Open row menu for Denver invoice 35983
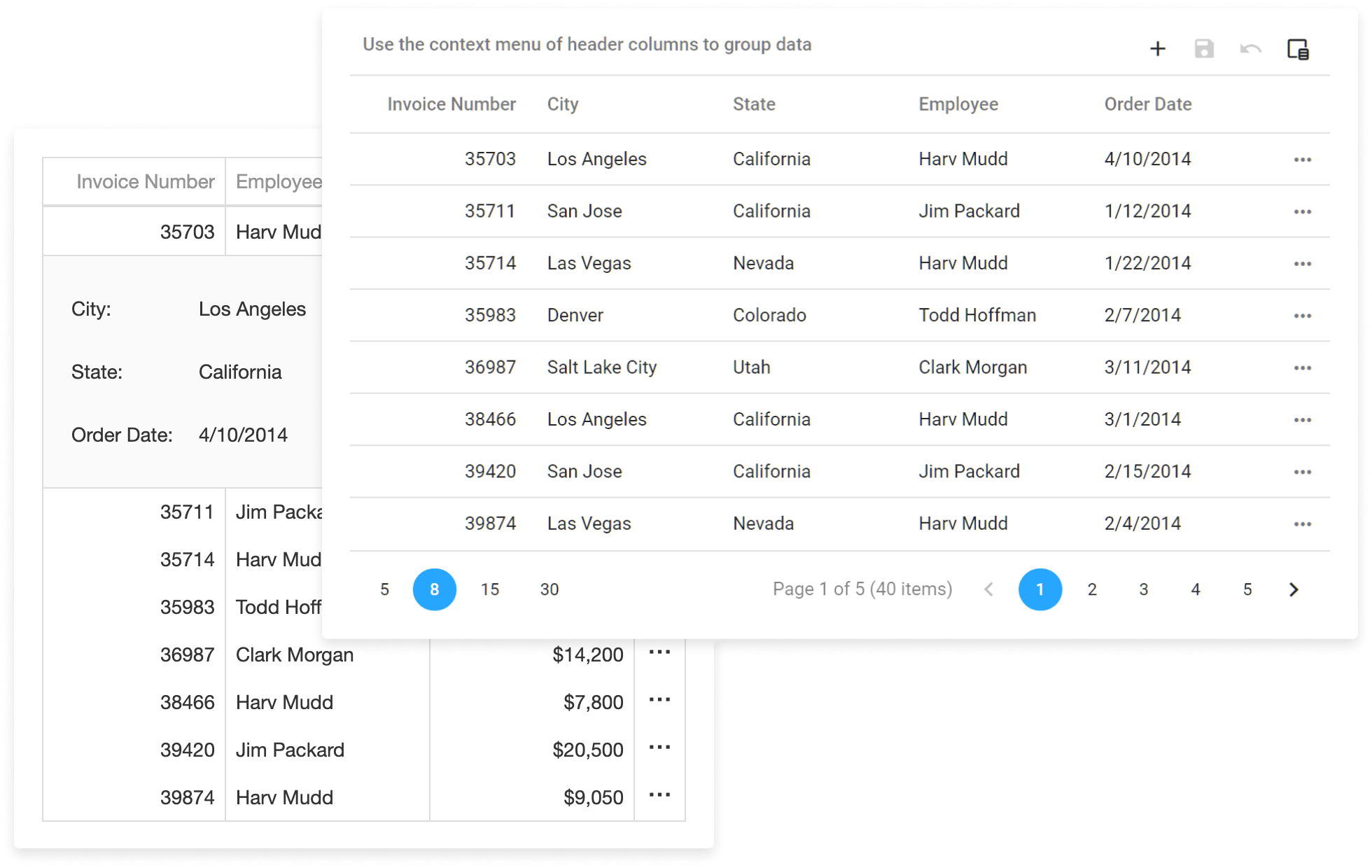The height and width of the screenshot is (868, 1372). coord(1302,316)
